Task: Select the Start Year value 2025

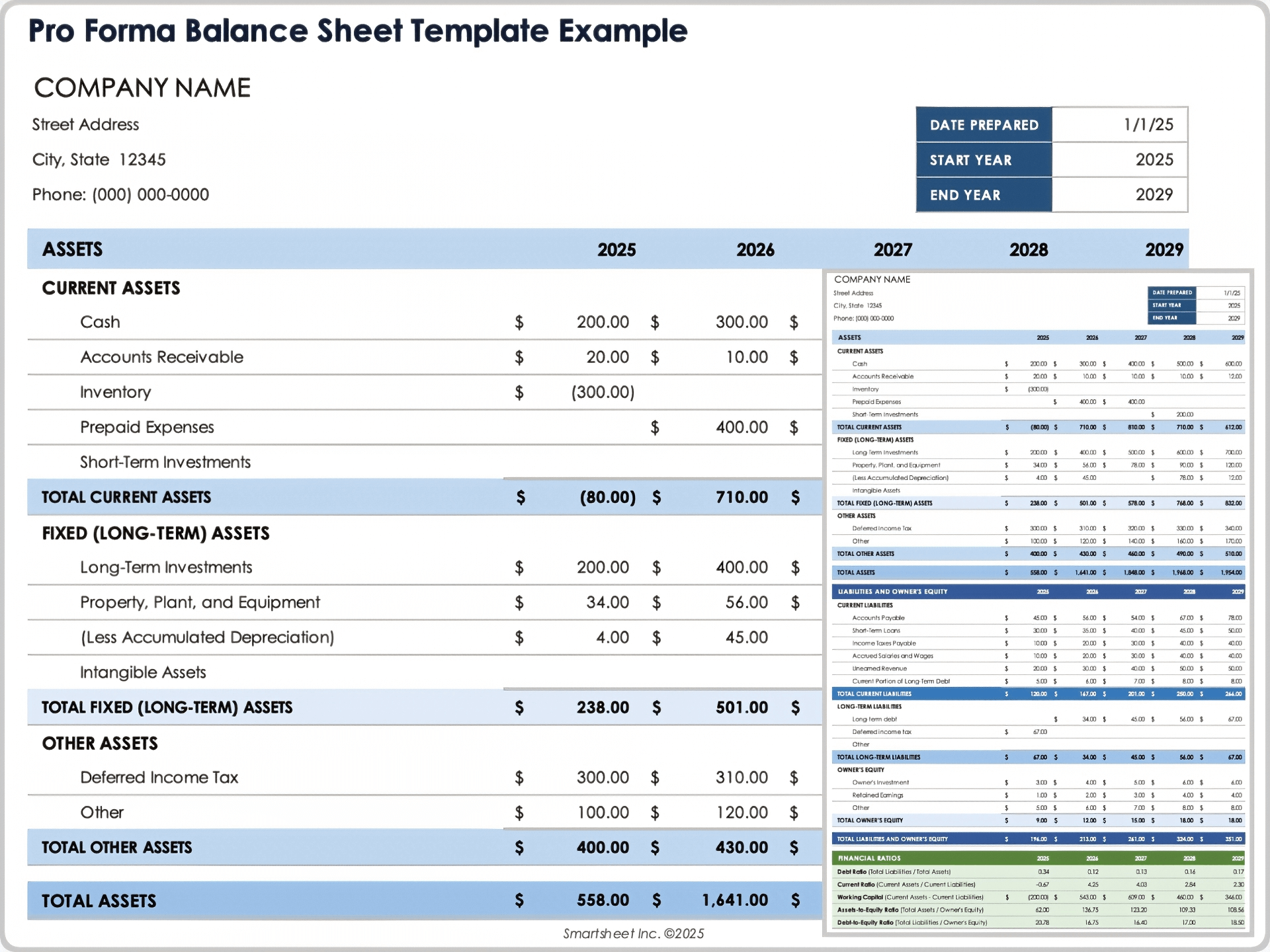Action: pos(1154,159)
